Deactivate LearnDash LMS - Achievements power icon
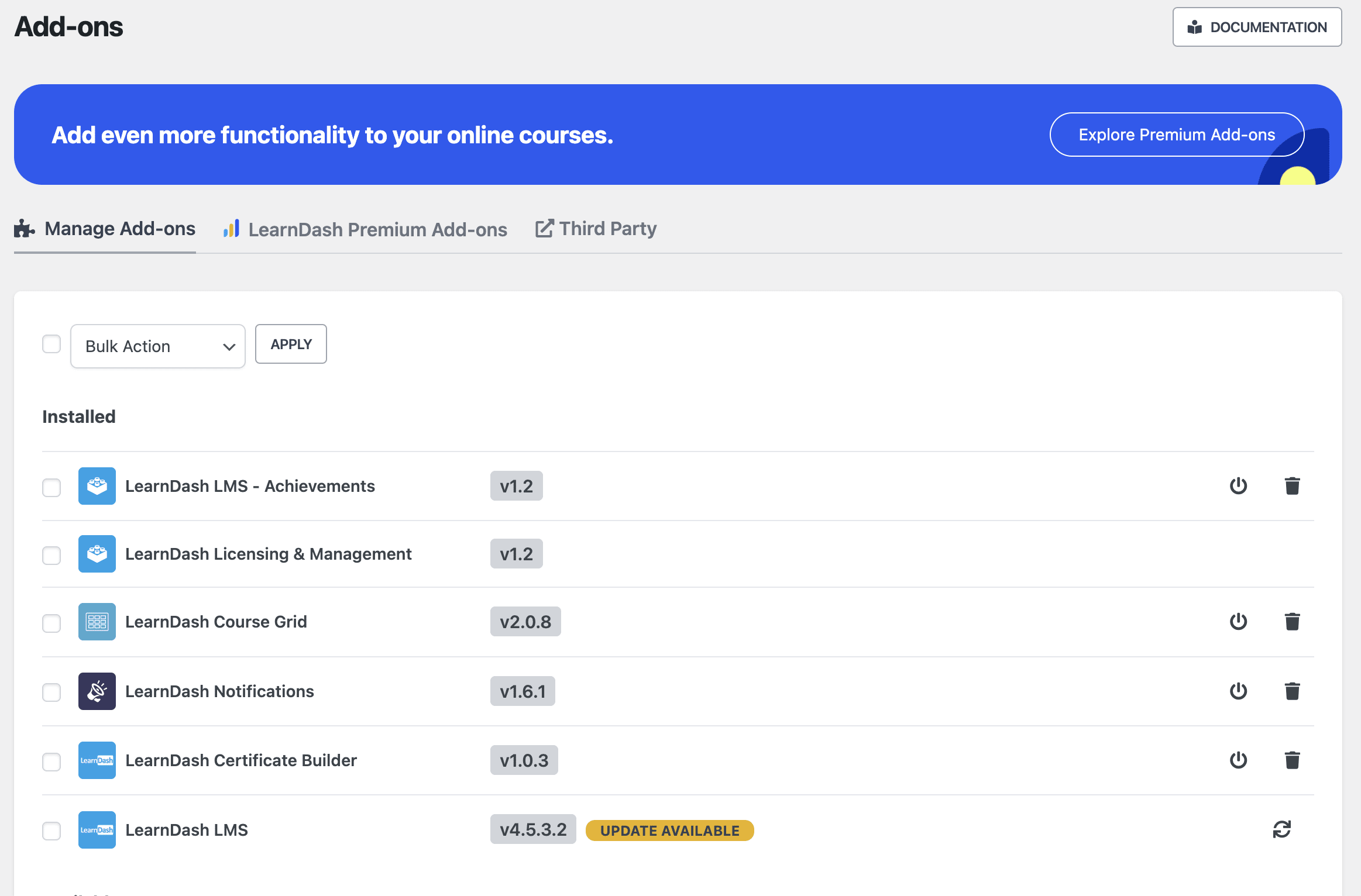Image resolution: width=1361 pixels, height=896 pixels. tap(1238, 486)
